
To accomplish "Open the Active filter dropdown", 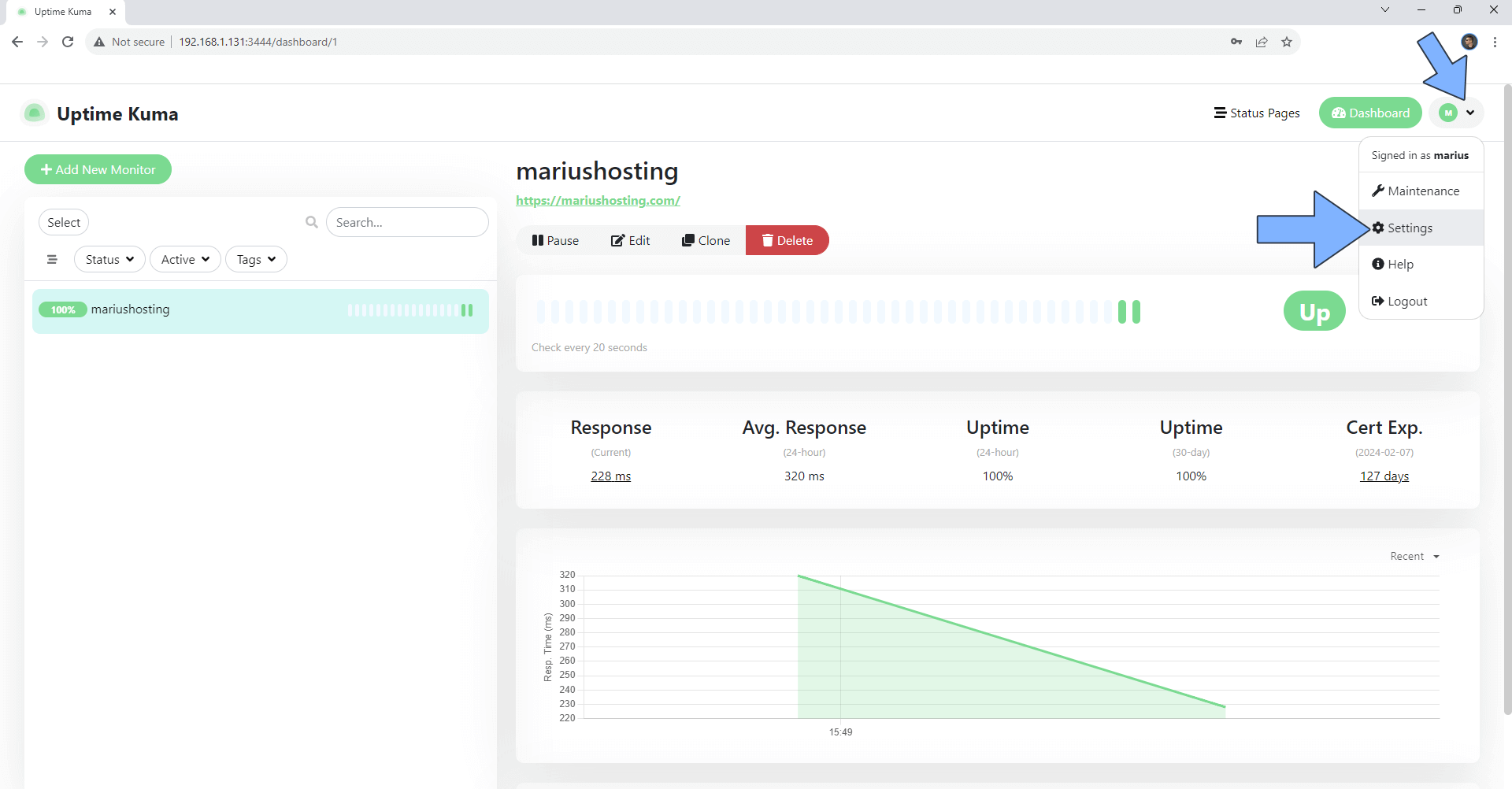I will click(184, 259).
